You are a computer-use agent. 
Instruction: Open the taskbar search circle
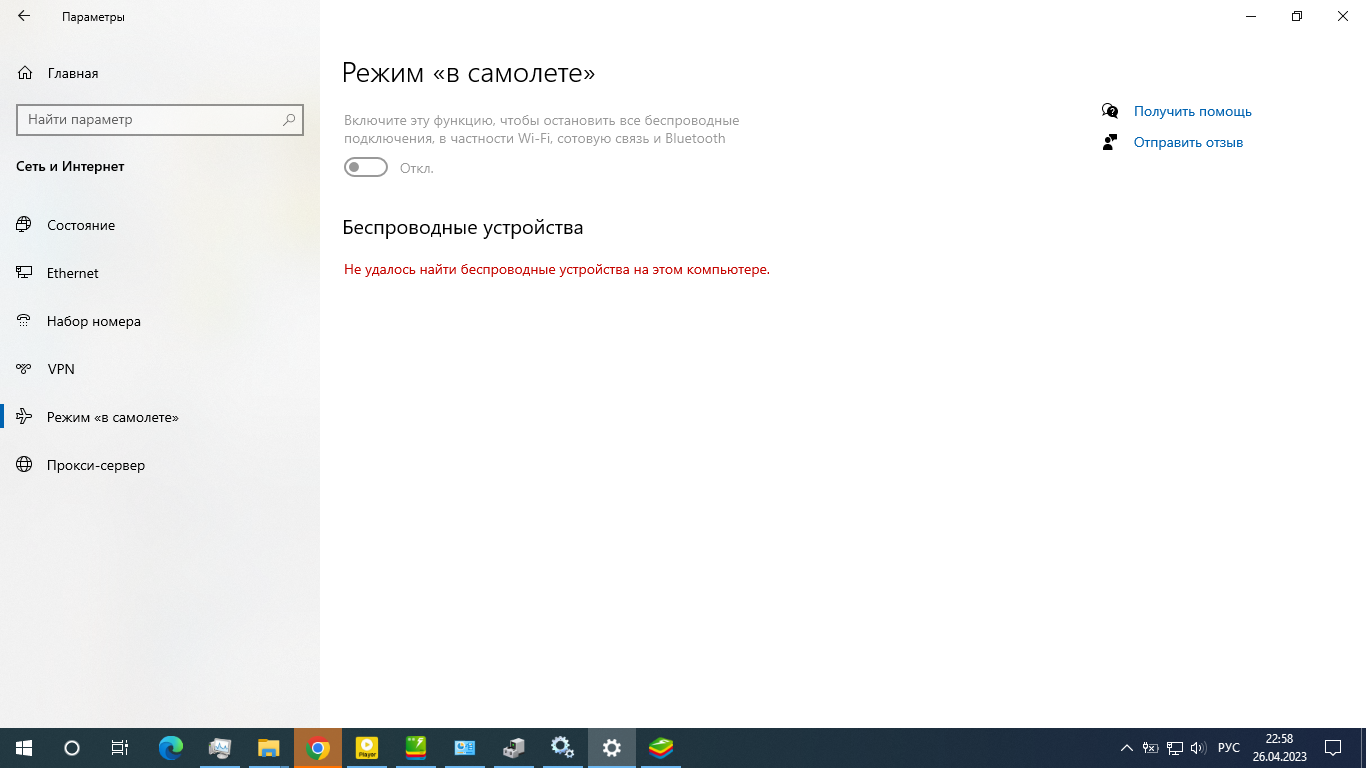coord(72,748)
